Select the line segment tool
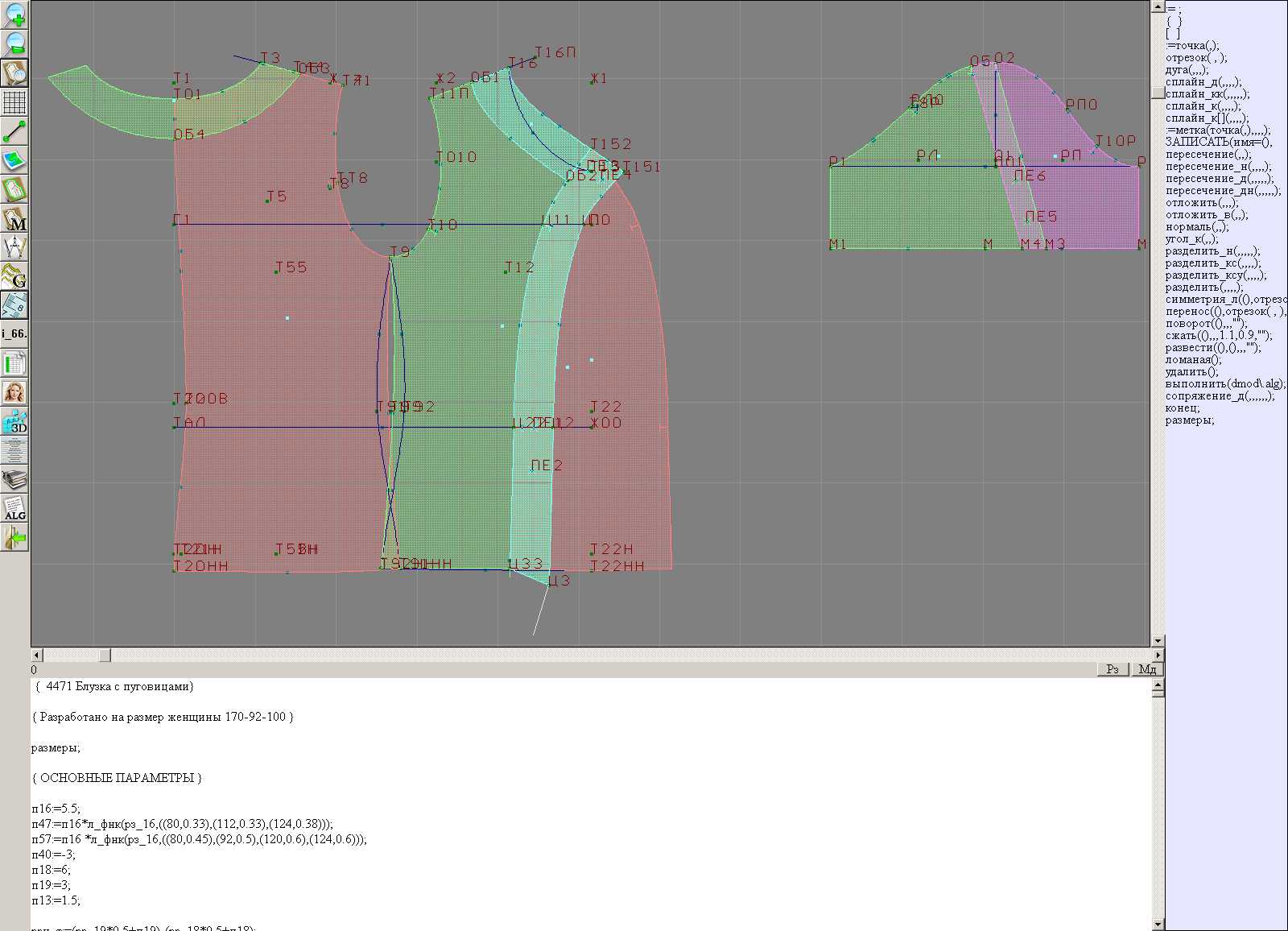Viewport: 1288px width, 931px height. coord(14,131)
